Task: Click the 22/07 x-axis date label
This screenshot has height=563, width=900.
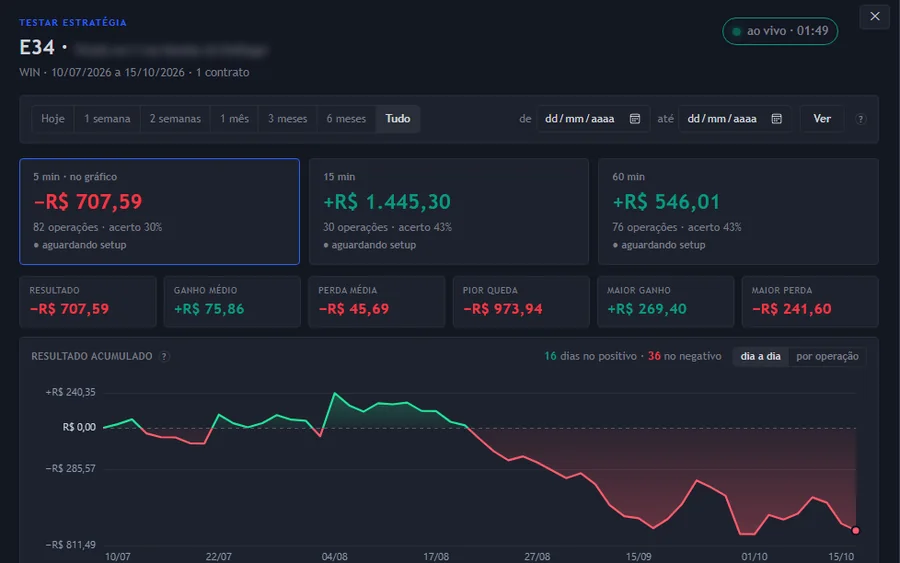Action: click(x=219, y=557)
